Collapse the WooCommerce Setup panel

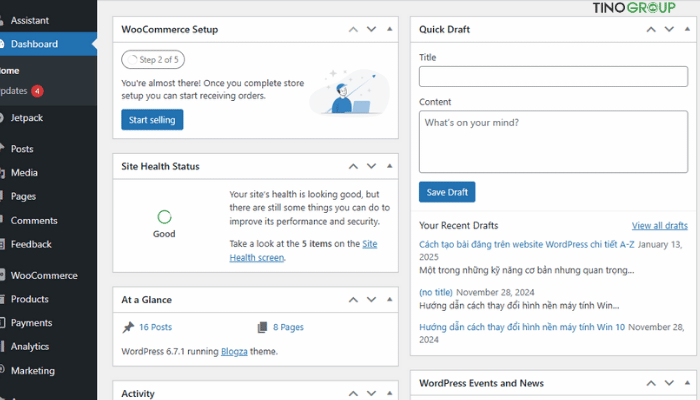[389, 29]
